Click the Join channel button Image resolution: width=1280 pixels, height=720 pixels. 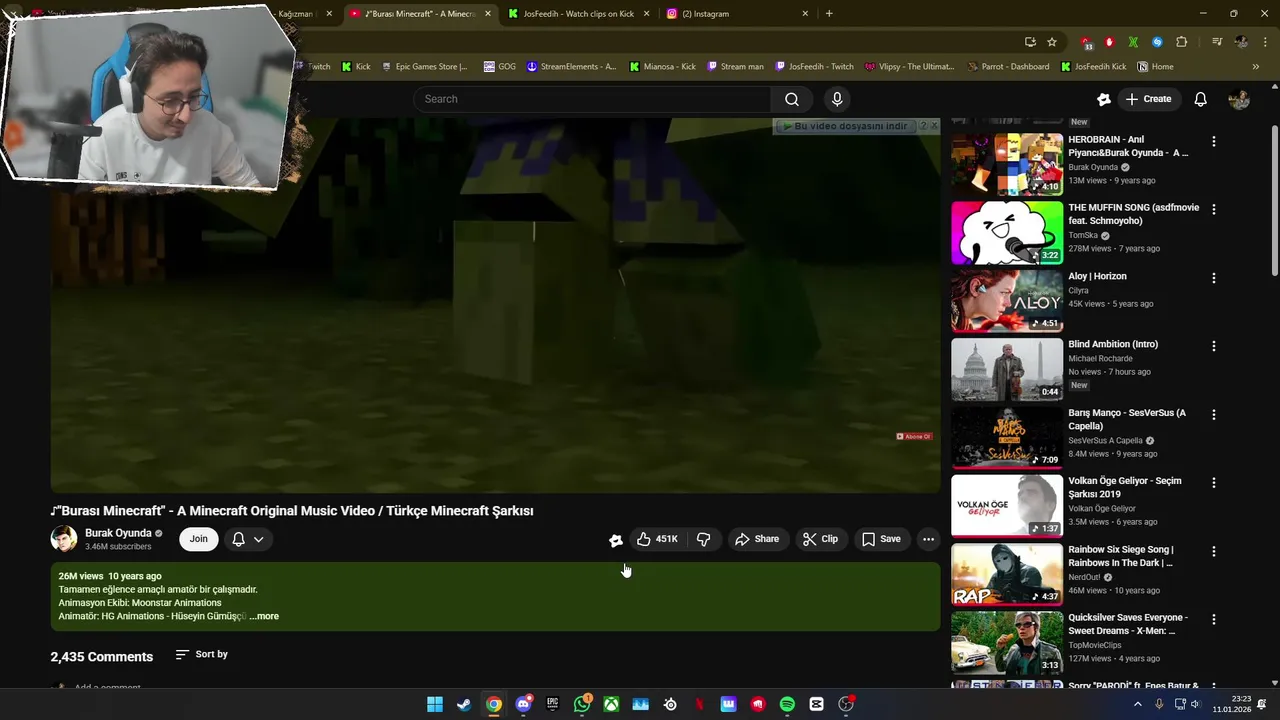coord(199,539)
